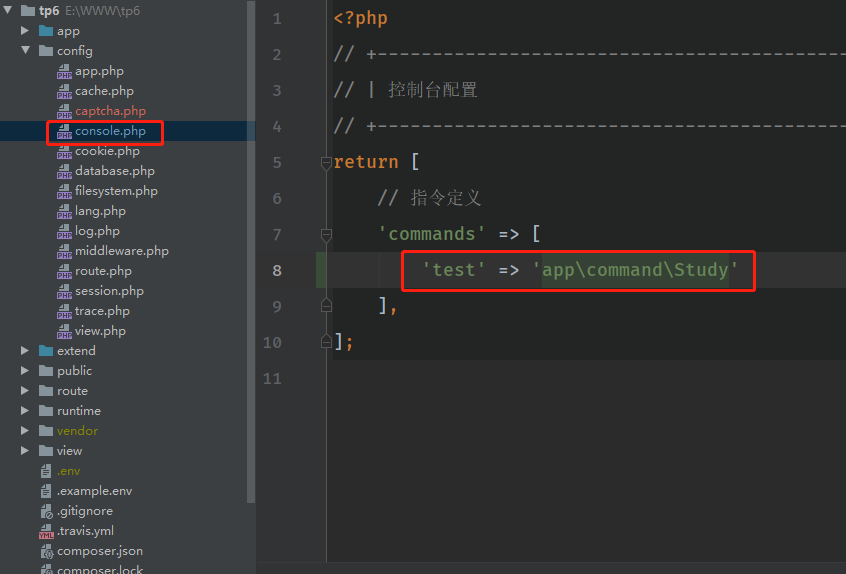The height and width of the screenshot is (574, 846).
Task: Click the public folder icon
Action: [x=46, y=371]
